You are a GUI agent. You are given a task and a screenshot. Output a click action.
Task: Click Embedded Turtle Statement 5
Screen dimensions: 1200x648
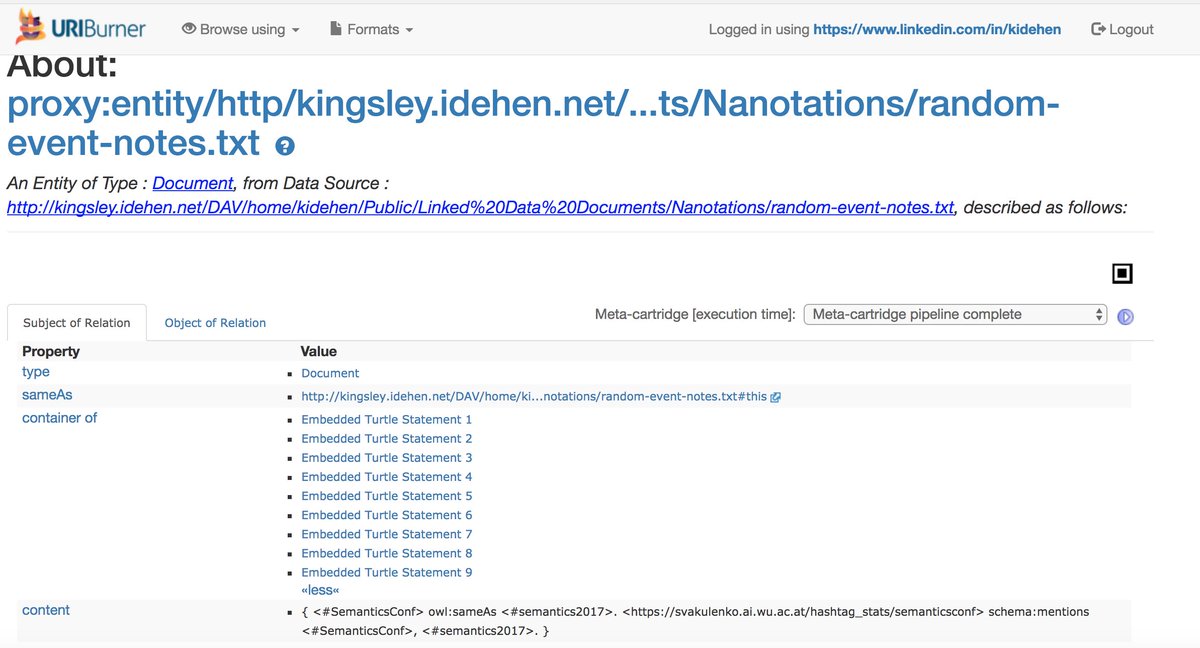[x=386, y=495]
